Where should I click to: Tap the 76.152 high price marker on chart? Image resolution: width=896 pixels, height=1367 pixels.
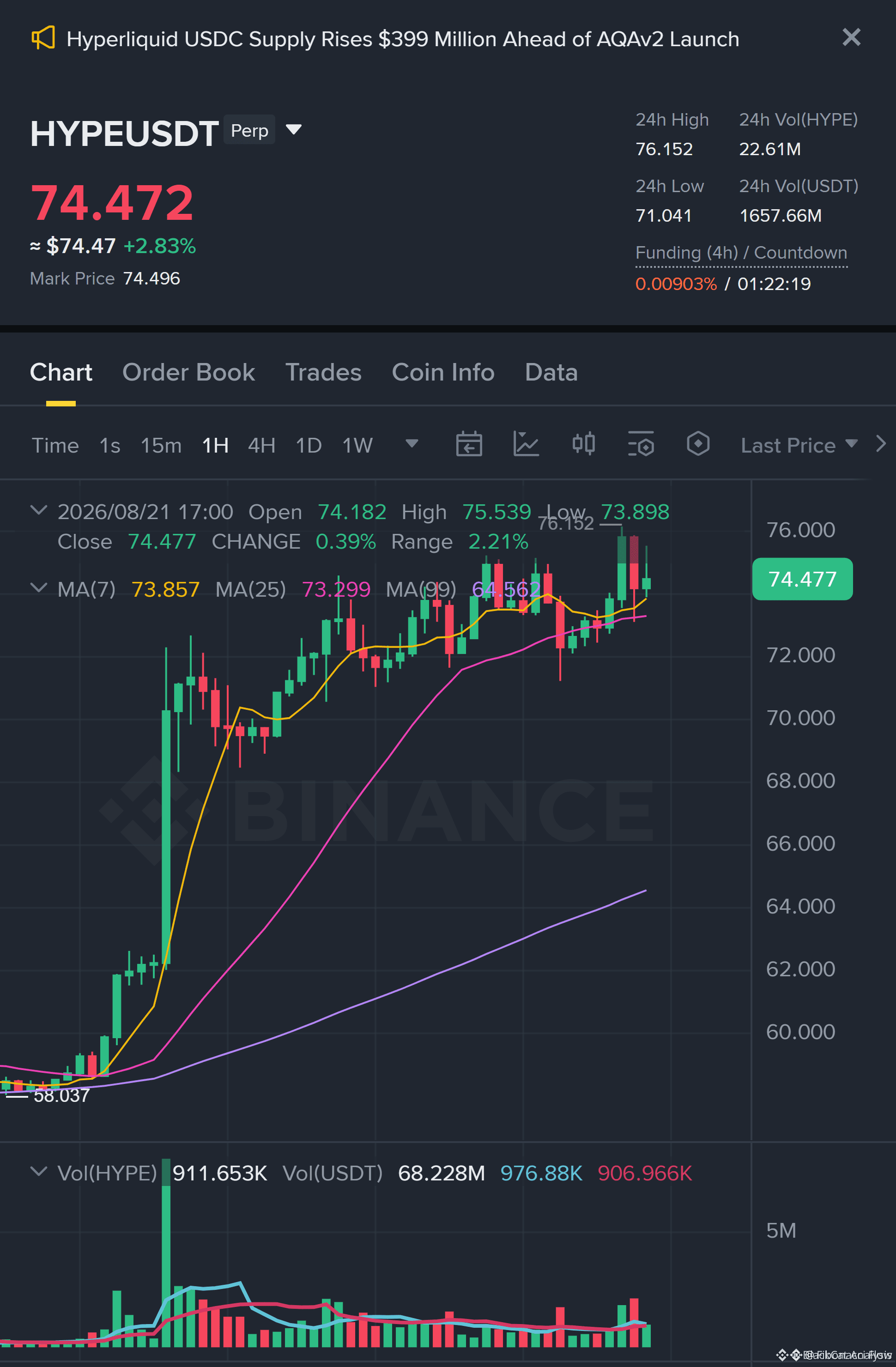pyautogui.click(x=565, y=523)
